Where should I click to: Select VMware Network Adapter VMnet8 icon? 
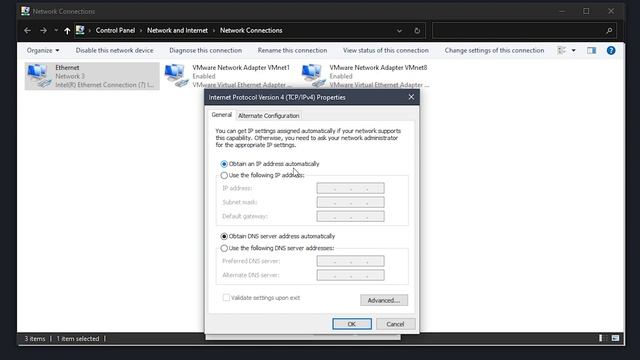[x=314, y=76]
